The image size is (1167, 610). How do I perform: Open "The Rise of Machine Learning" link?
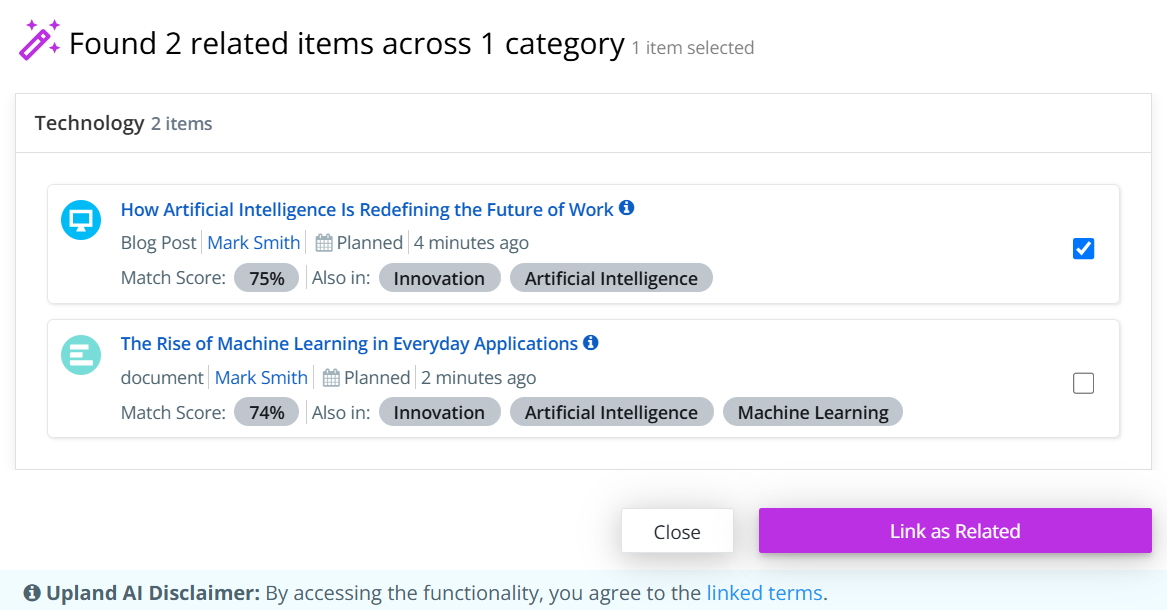coord(349,344)
